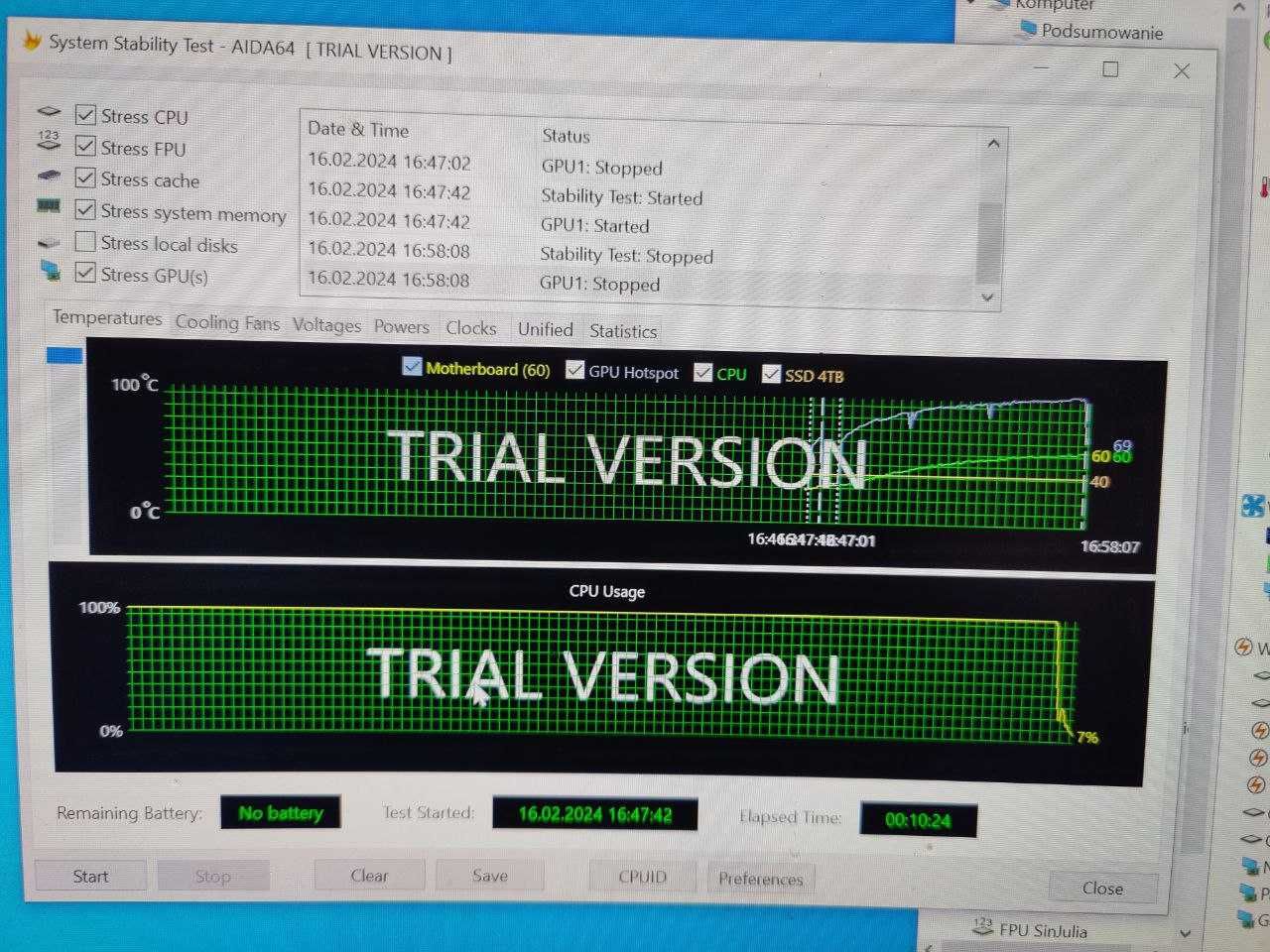Close the System Stability Test window with X
The height and width of the screenshot is (952, 1270).
[1181, 70]
